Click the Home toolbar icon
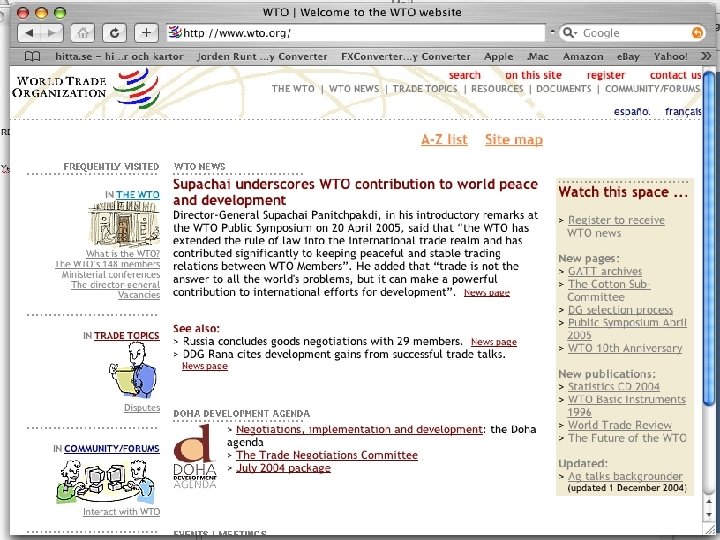Viewport: 720px width, 540px height. coord(83,33)
